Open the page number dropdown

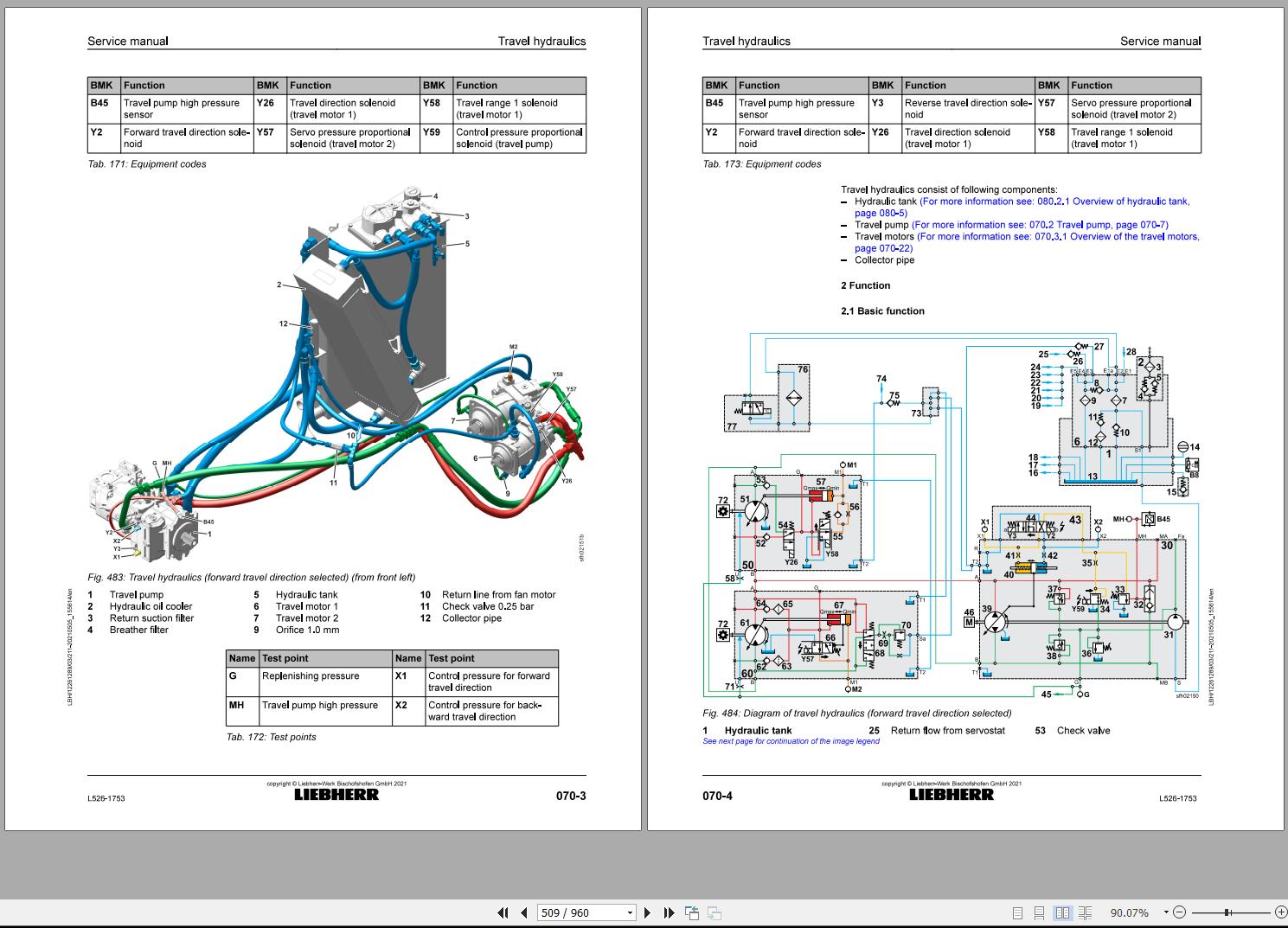coord(629,912)
